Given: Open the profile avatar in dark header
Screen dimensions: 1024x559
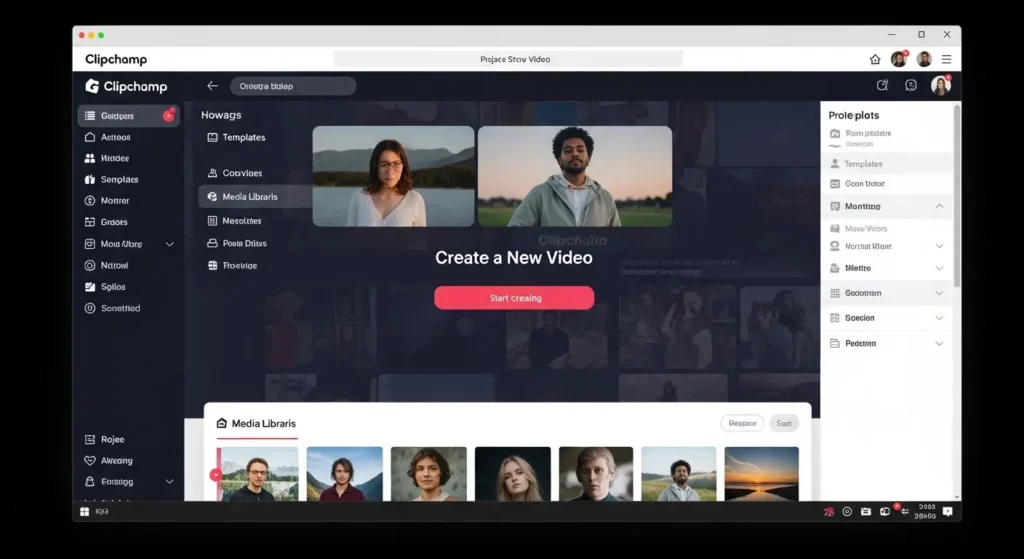Looking at the screenshot, I should click(940, 86).
